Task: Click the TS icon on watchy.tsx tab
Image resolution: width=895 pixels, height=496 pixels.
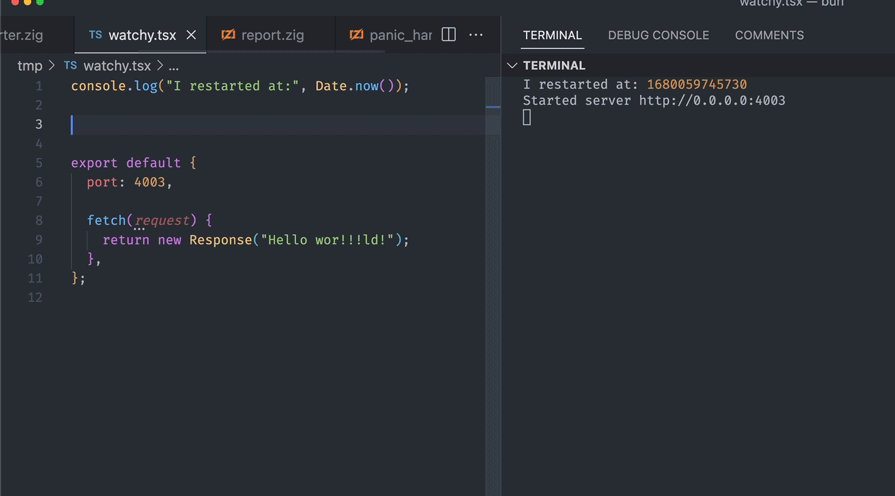Action: click(x=95, y=35)
